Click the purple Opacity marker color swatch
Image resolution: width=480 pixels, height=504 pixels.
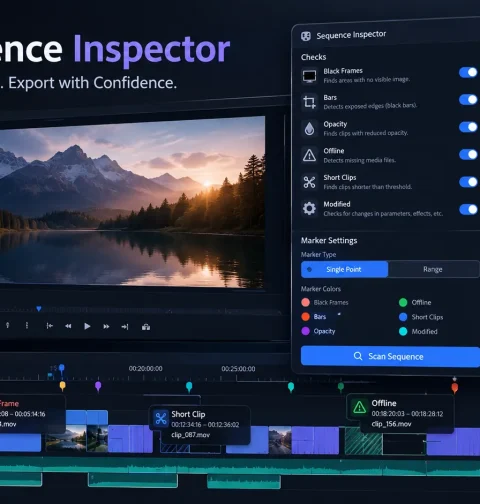tap(305, 331)
